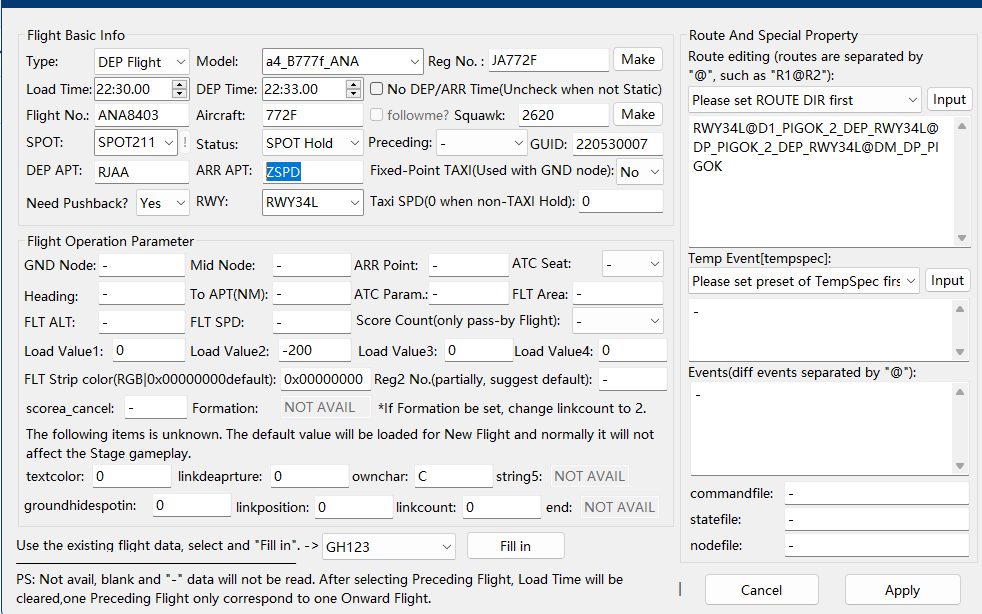Click the Make button next to Squawk
The image size is (982, 614).
tap(638, 115)
